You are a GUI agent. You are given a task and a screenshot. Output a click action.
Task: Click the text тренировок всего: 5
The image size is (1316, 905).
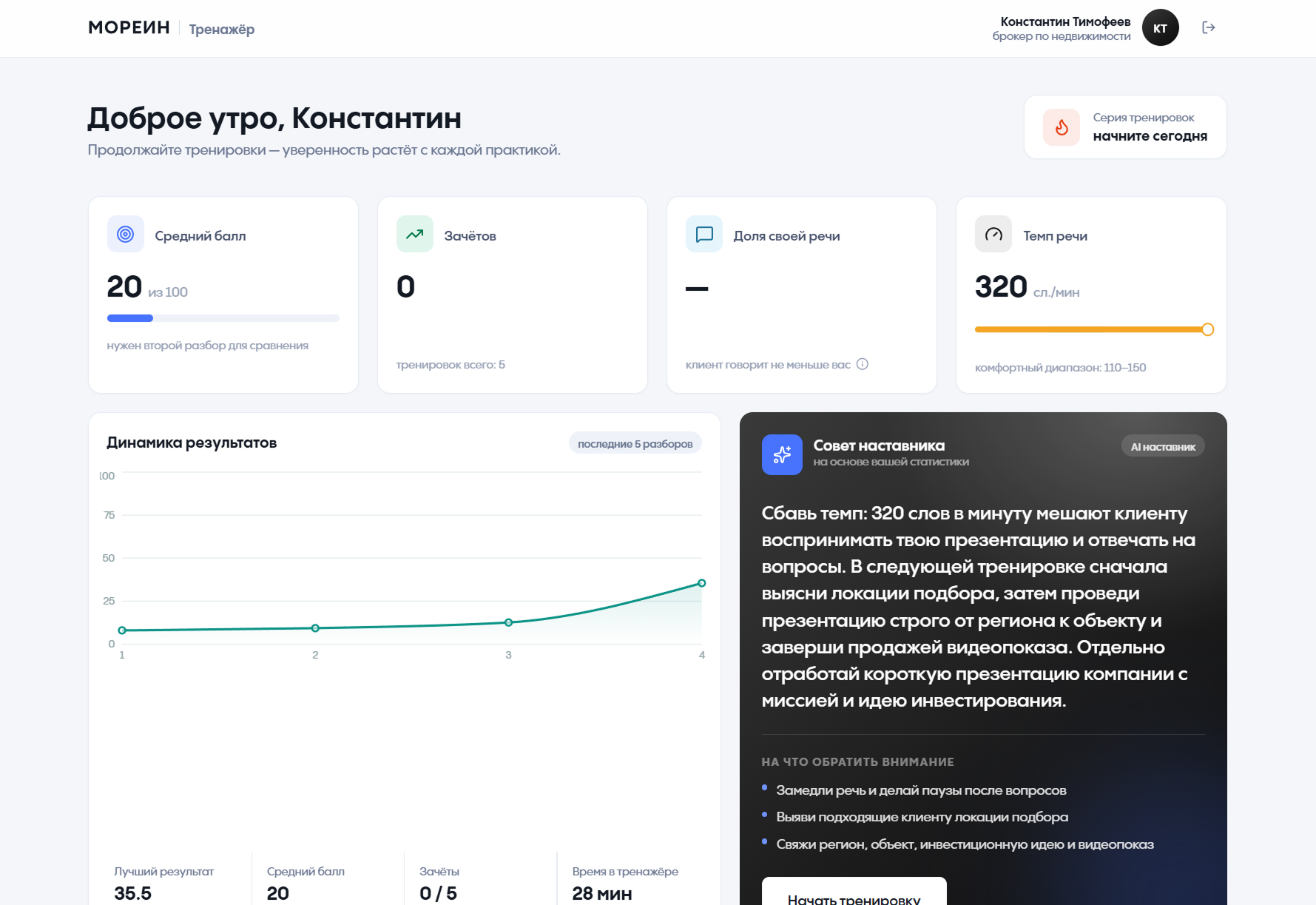click(x=451, y=364)
